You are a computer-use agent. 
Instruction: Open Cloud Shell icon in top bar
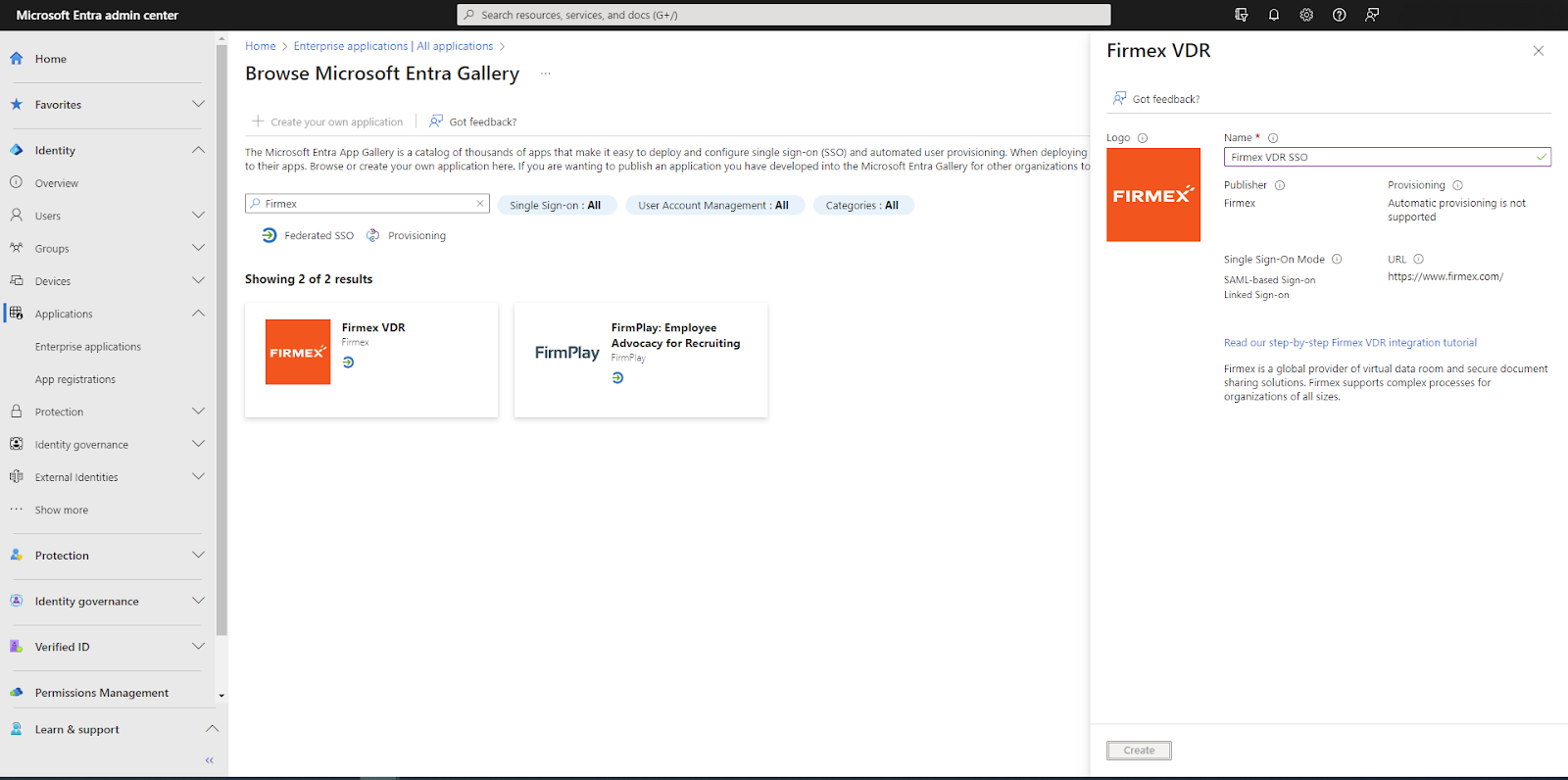click(x=1242, y=15)
